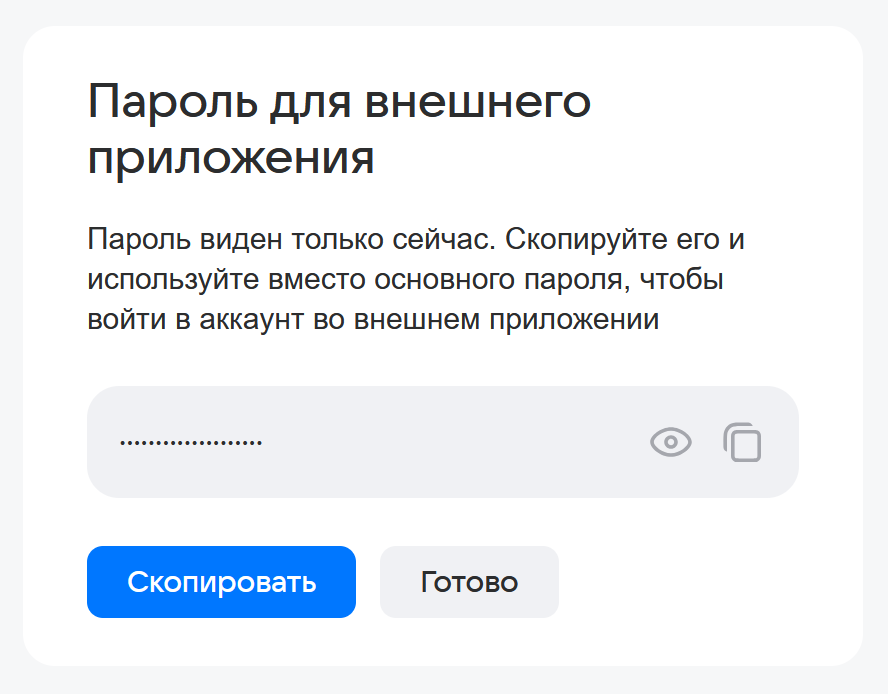
Task: Click the masked password dots
Action: pyautogui.click(x=191, y=442)
